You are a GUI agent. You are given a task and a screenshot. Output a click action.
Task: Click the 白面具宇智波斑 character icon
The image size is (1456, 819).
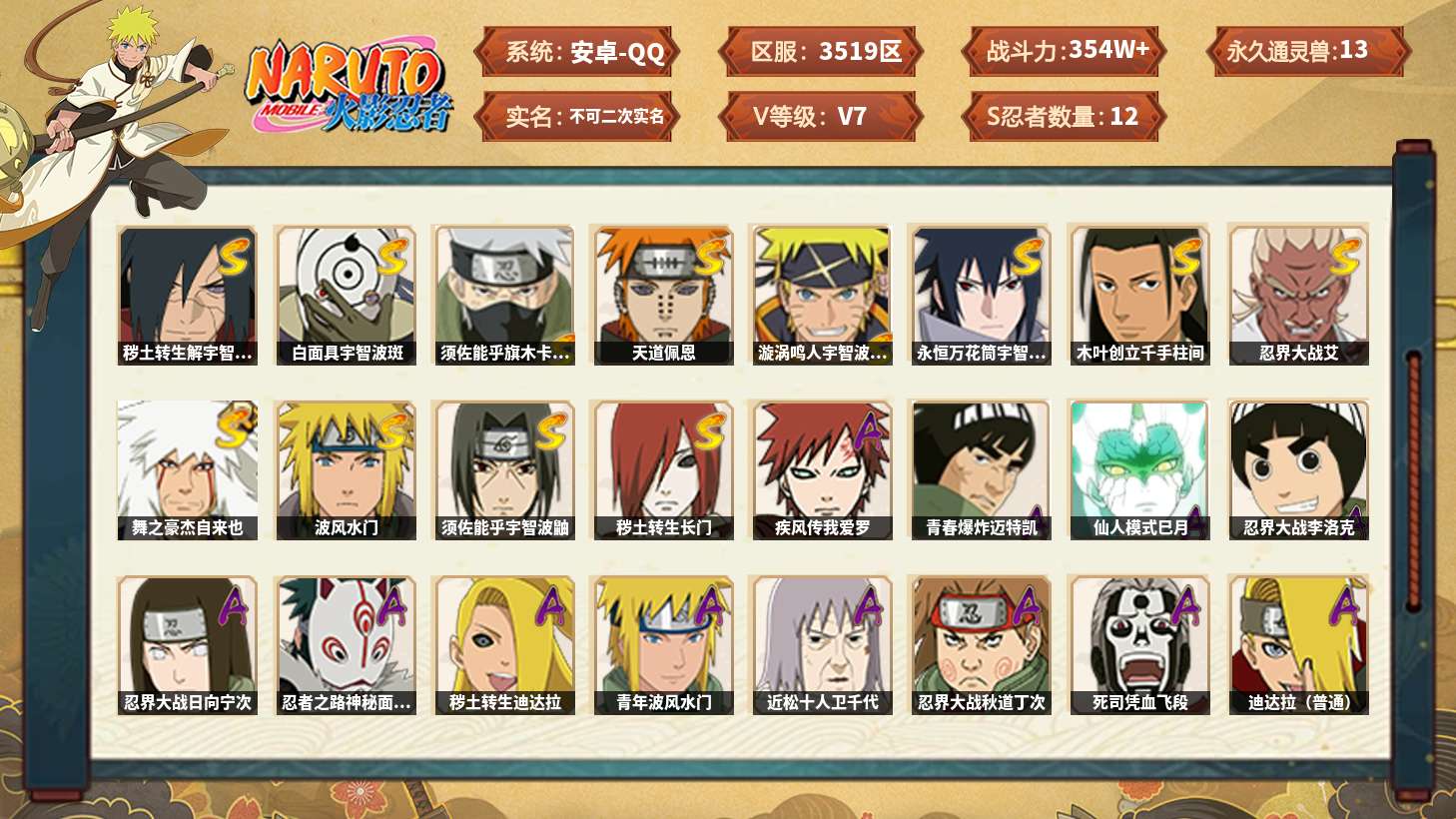point(347,296)
